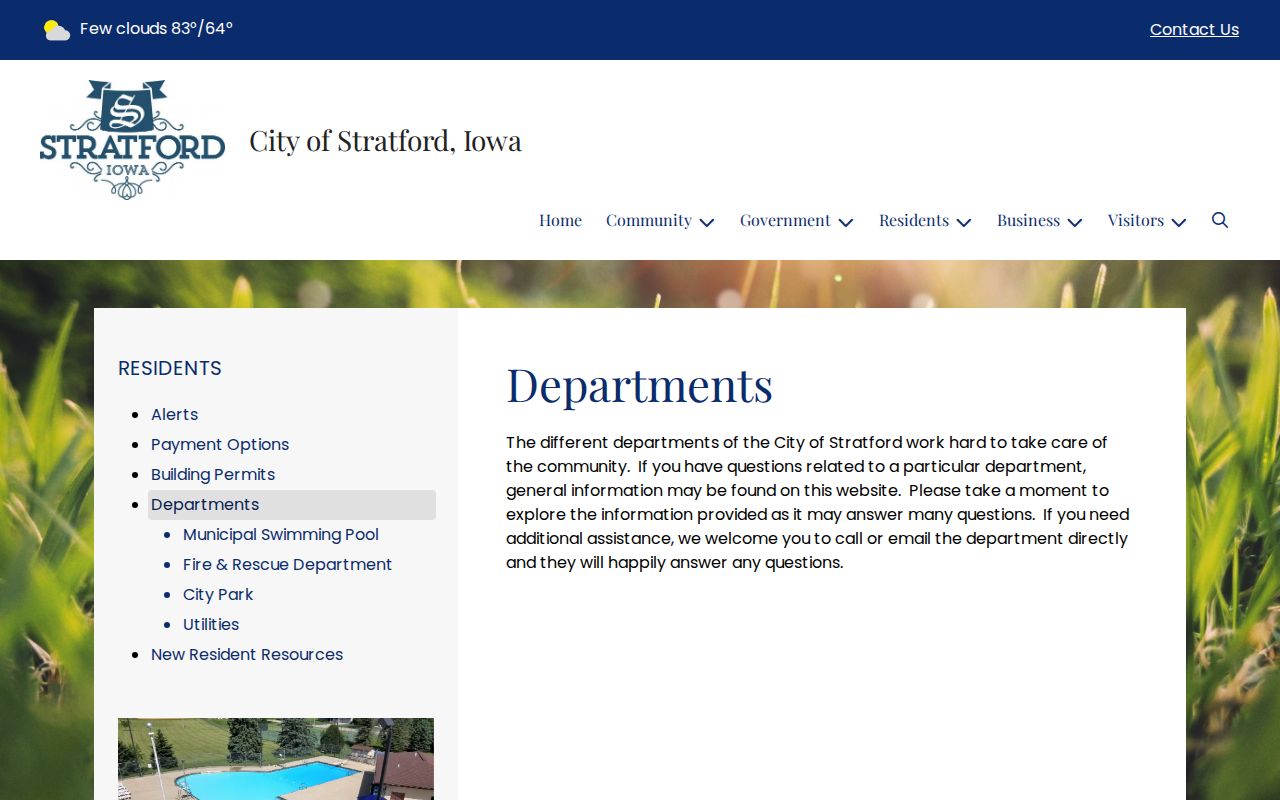Open Alerts in the sidebar

click(175, 414)
